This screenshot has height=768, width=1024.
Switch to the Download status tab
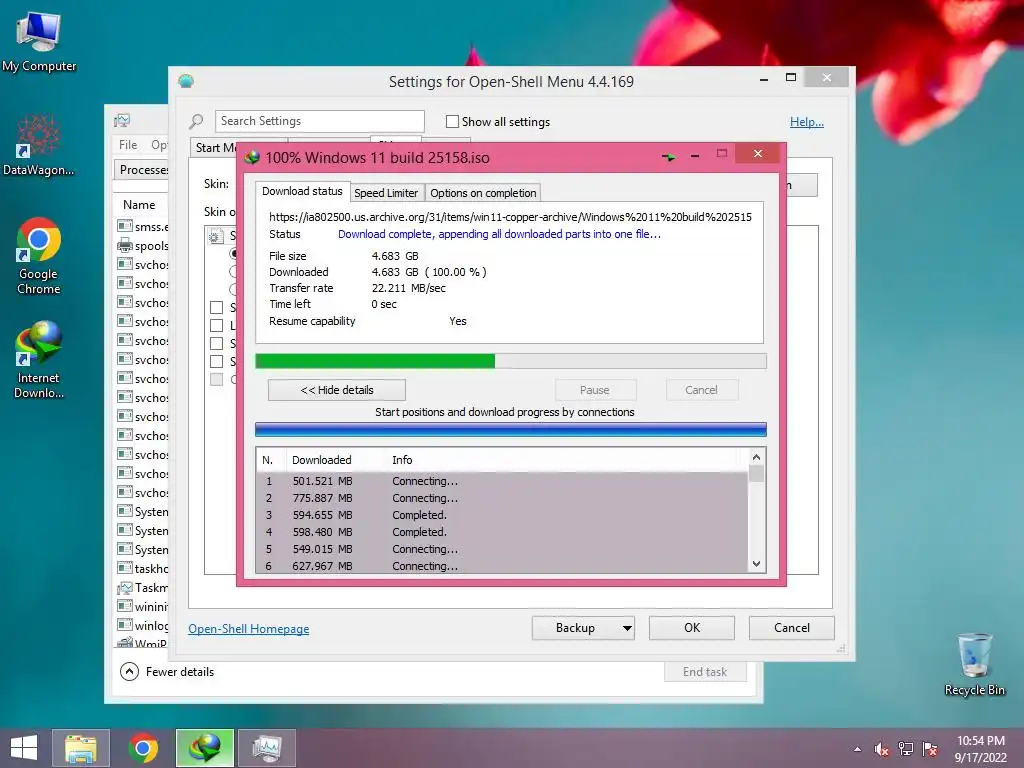click(302, 191)
